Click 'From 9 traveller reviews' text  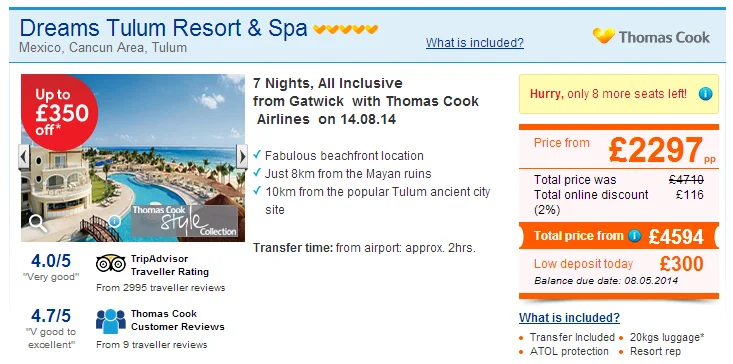151,345
